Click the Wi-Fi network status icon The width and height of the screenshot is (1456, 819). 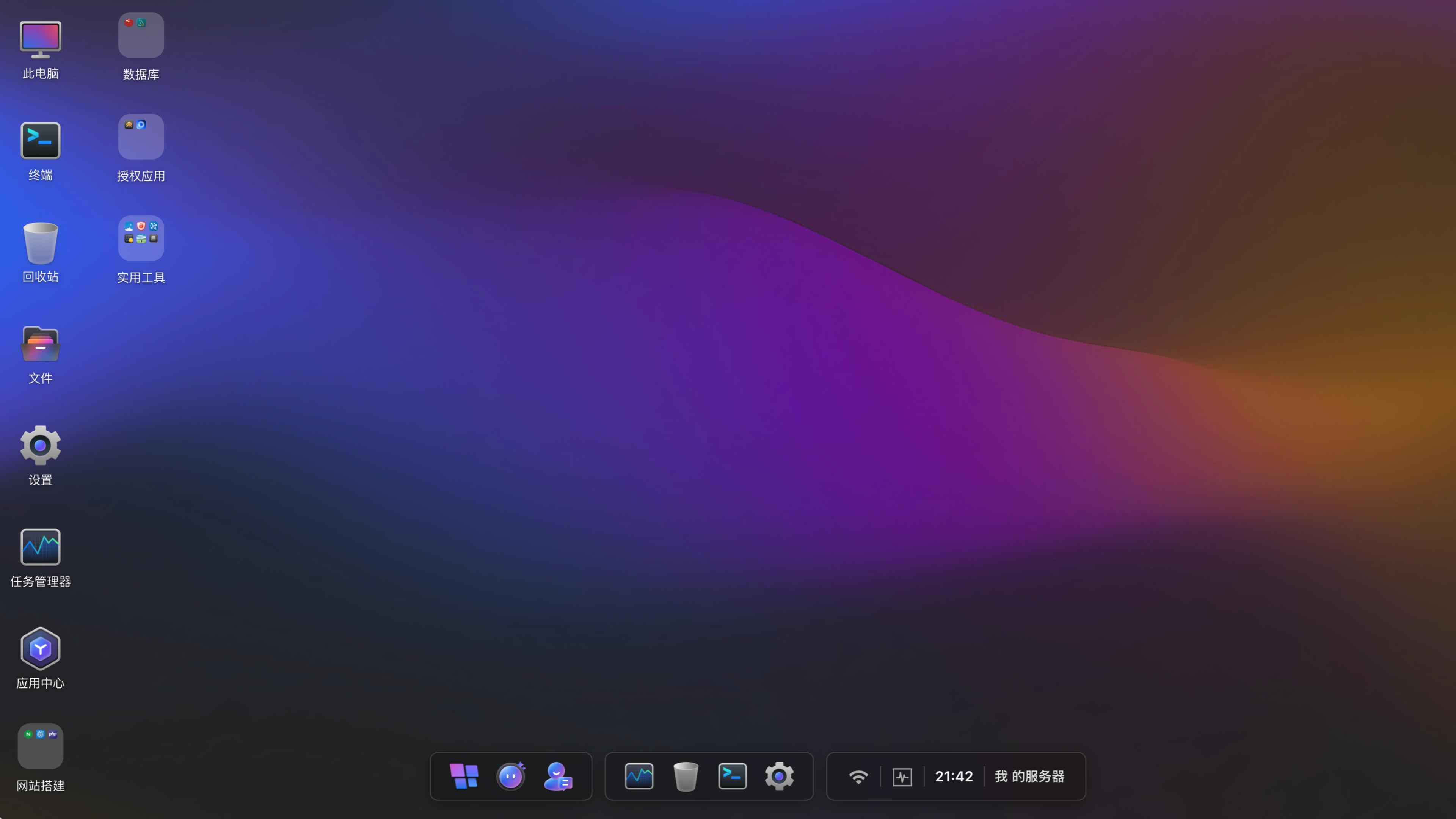coord(858,777)
